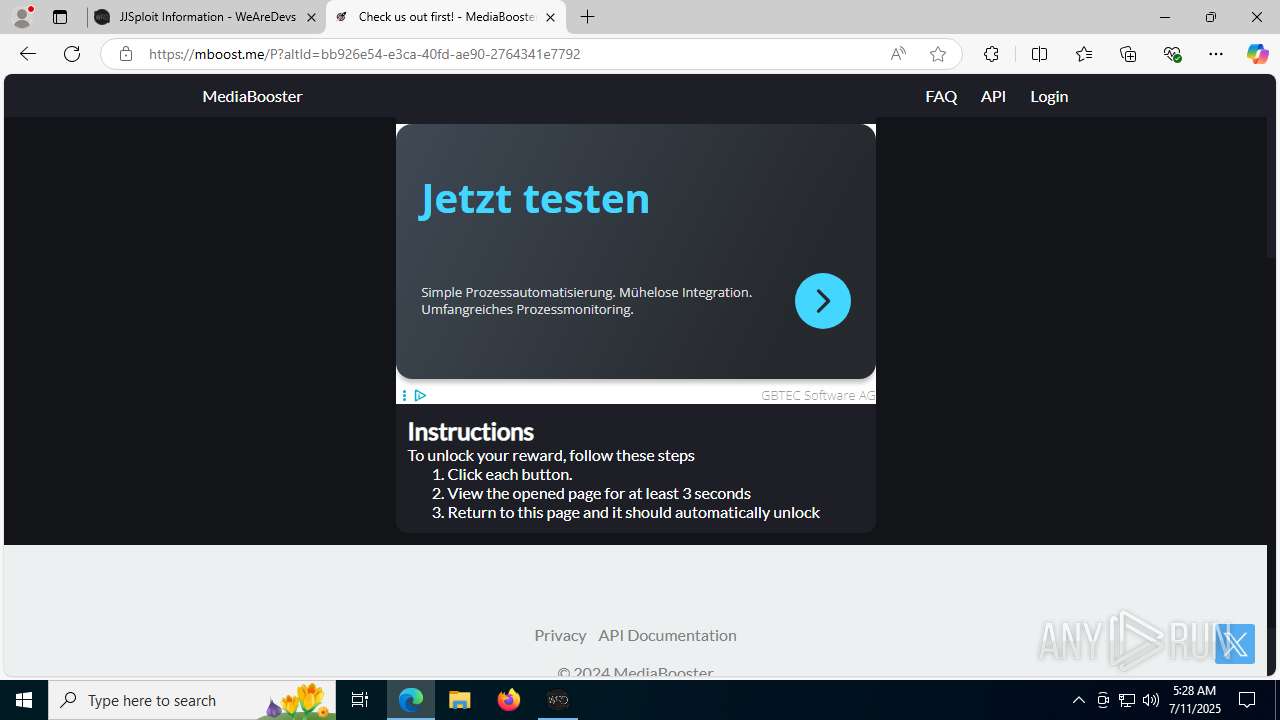Launch Firefox from the taskbar
This screenshot has height=720, width=1280.
point(509,700)
